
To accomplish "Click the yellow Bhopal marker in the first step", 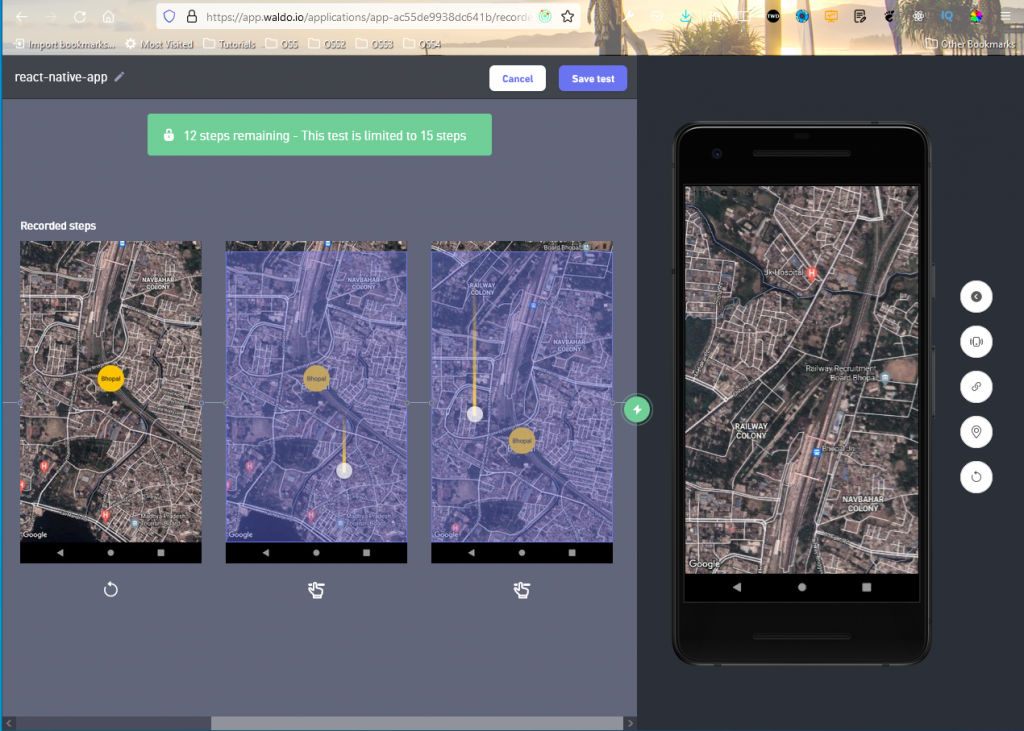I will pyautogui.click(x=110, y=378).
